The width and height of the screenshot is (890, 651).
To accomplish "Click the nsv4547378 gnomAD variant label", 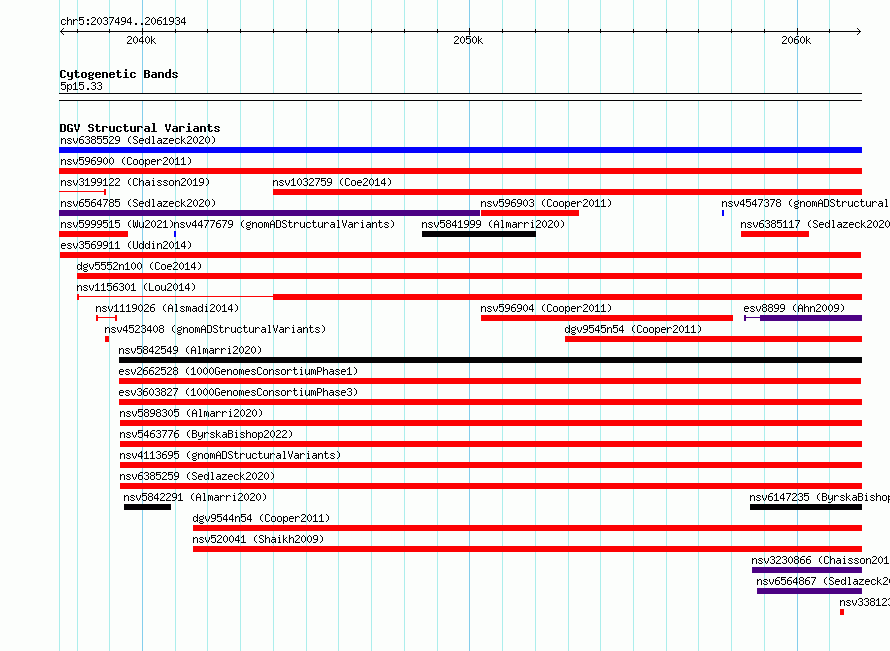I will click(805, 203).
